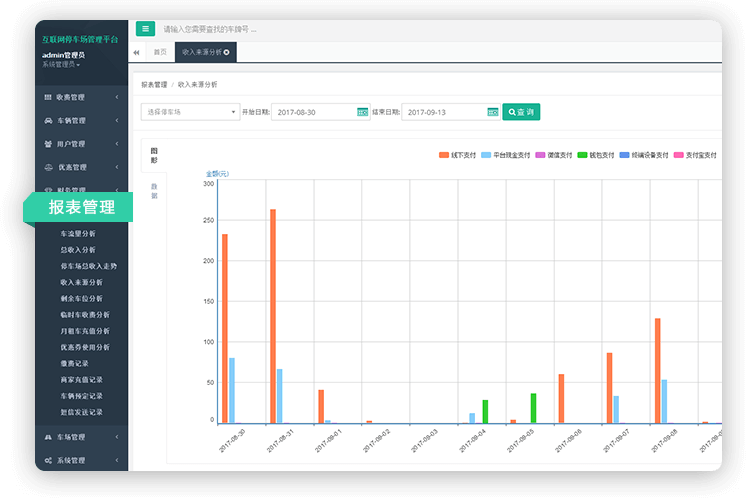The image size is (746, 498).
Task: Click the admin管理员 user name
Action: pyautogui.click(x=63, y=55)
